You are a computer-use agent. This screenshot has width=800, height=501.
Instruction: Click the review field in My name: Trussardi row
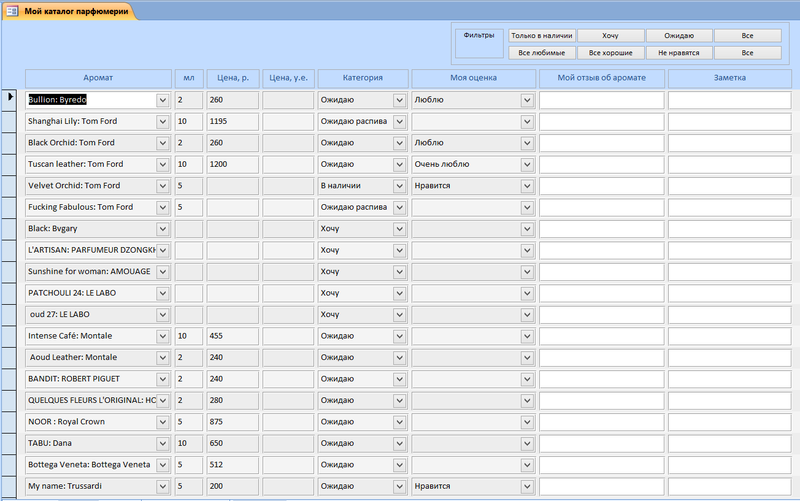602,486
